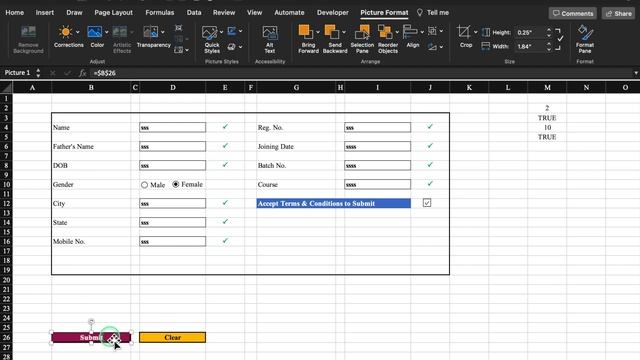Image resolution: width=640 pixels, height=360 pixels.
Task: Switch to the Home tab
Action: [x=15, y=13]
